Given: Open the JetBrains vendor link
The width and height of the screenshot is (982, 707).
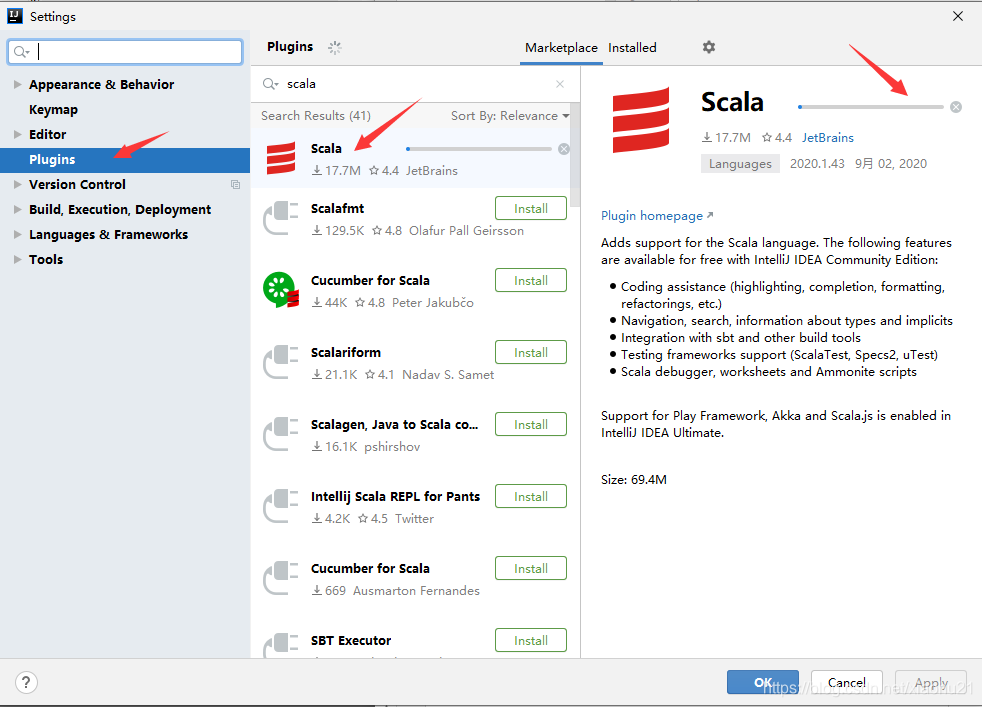Looking at the screenshot, I should tap(827, 138).
